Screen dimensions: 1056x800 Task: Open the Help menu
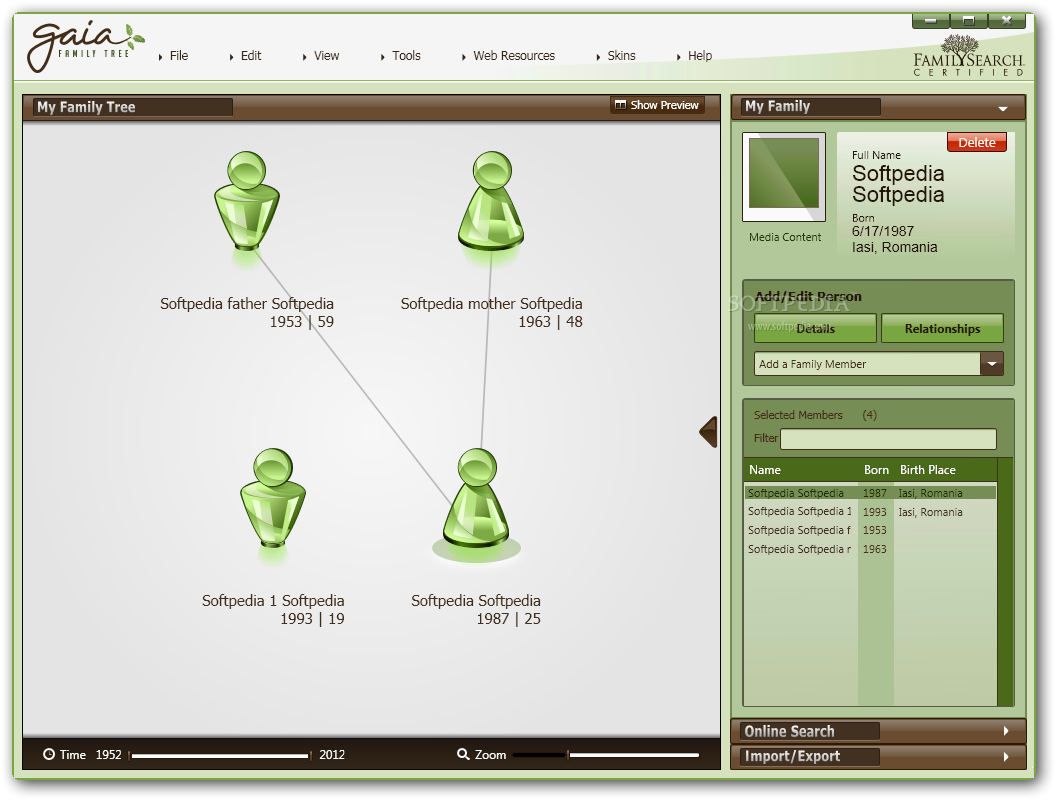[700, 56]
